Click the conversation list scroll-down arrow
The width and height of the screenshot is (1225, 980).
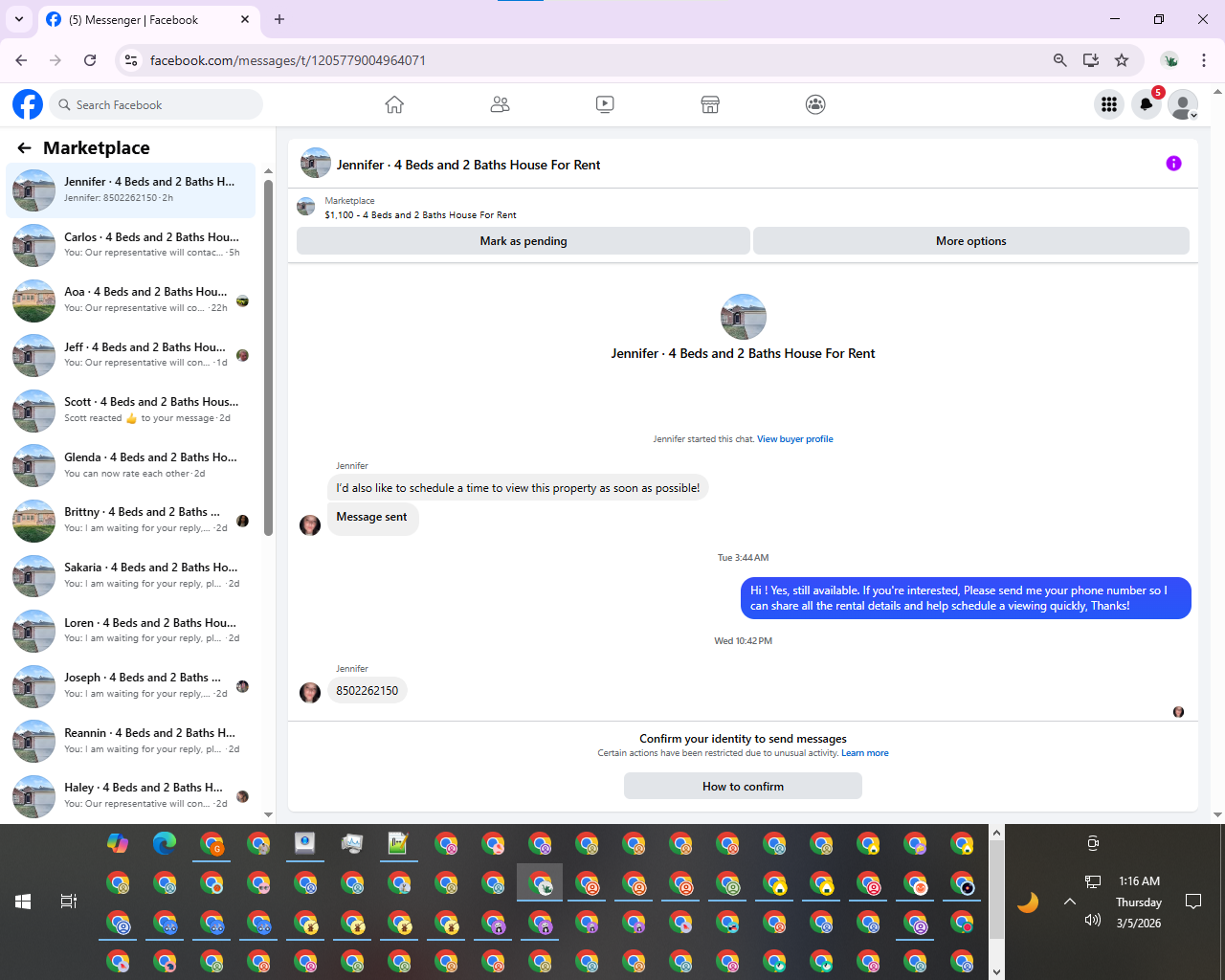pos(268,814)
